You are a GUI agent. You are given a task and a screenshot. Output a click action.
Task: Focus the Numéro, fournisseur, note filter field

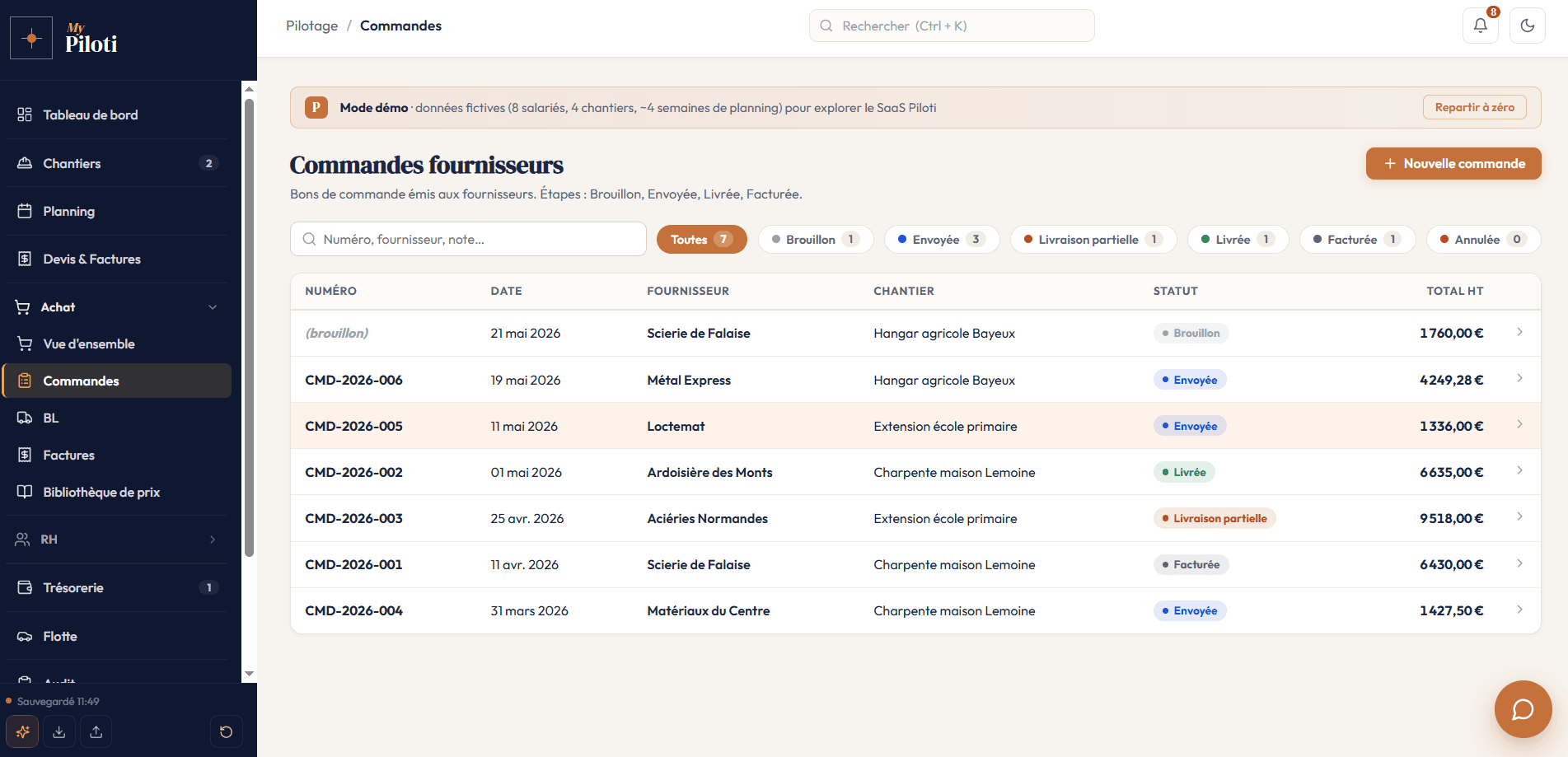pyautogui.click(x=468, y=239)
